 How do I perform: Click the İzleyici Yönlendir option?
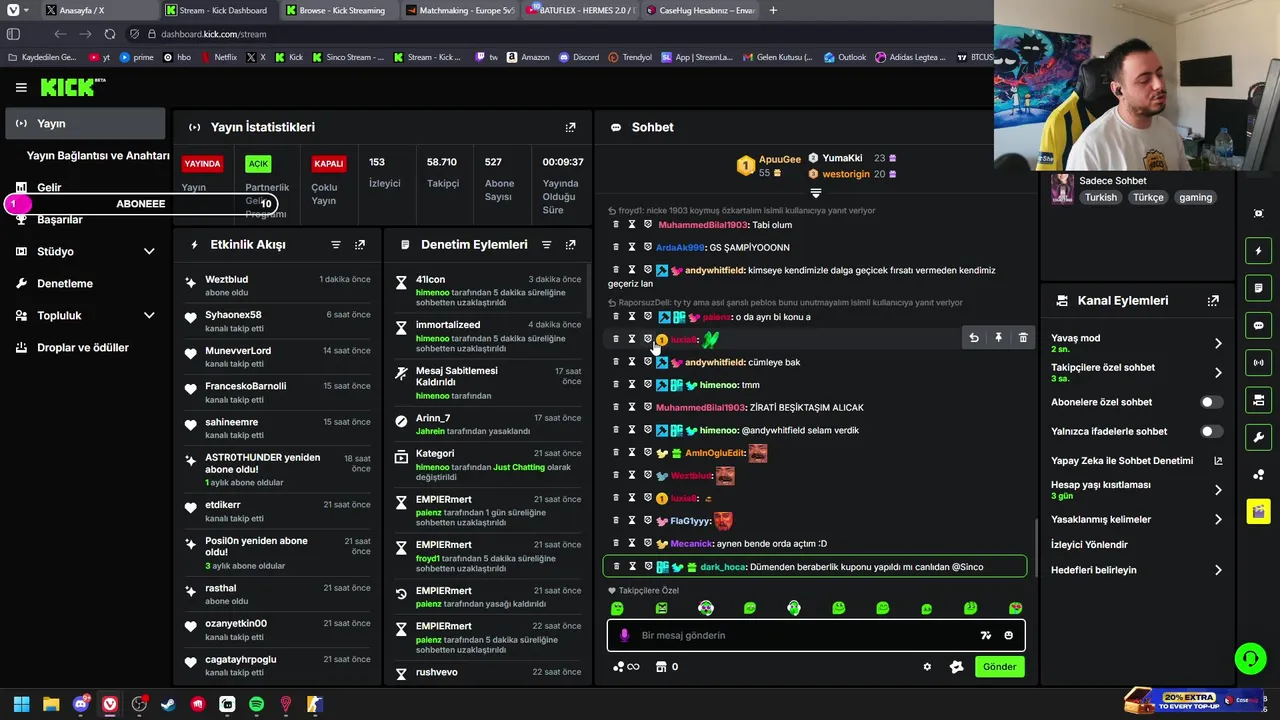1089,545
